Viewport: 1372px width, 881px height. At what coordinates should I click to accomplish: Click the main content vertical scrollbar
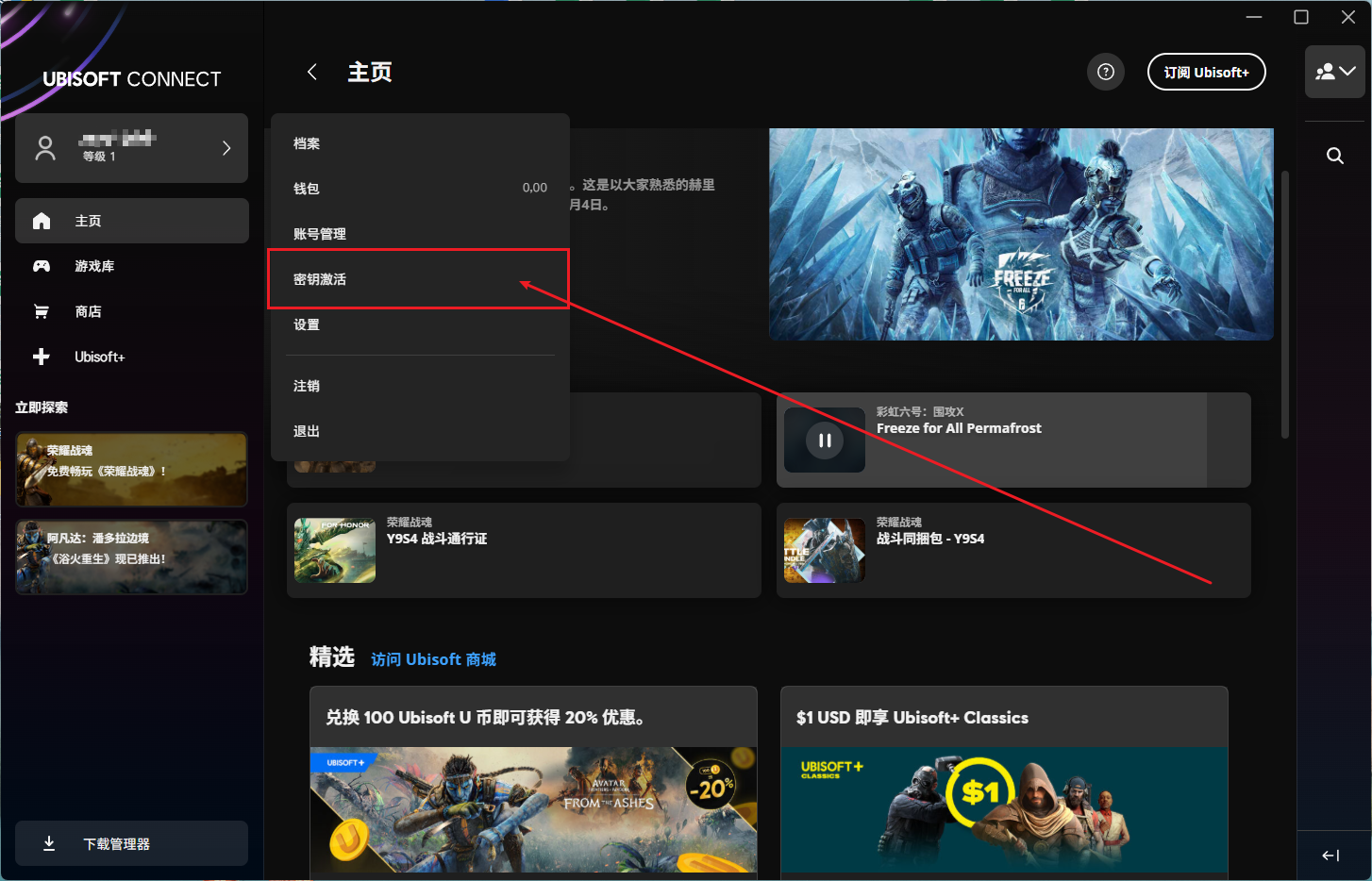tap(1284, 302)
